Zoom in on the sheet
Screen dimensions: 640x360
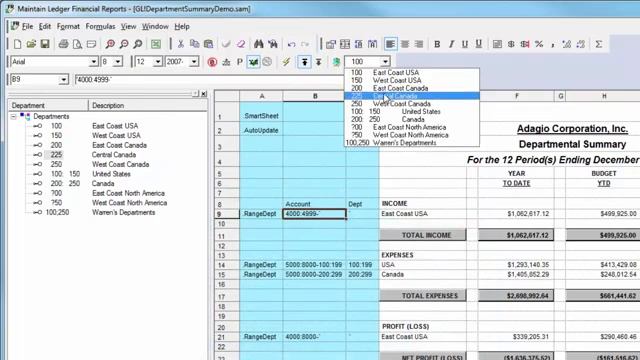tap(110, 44)
